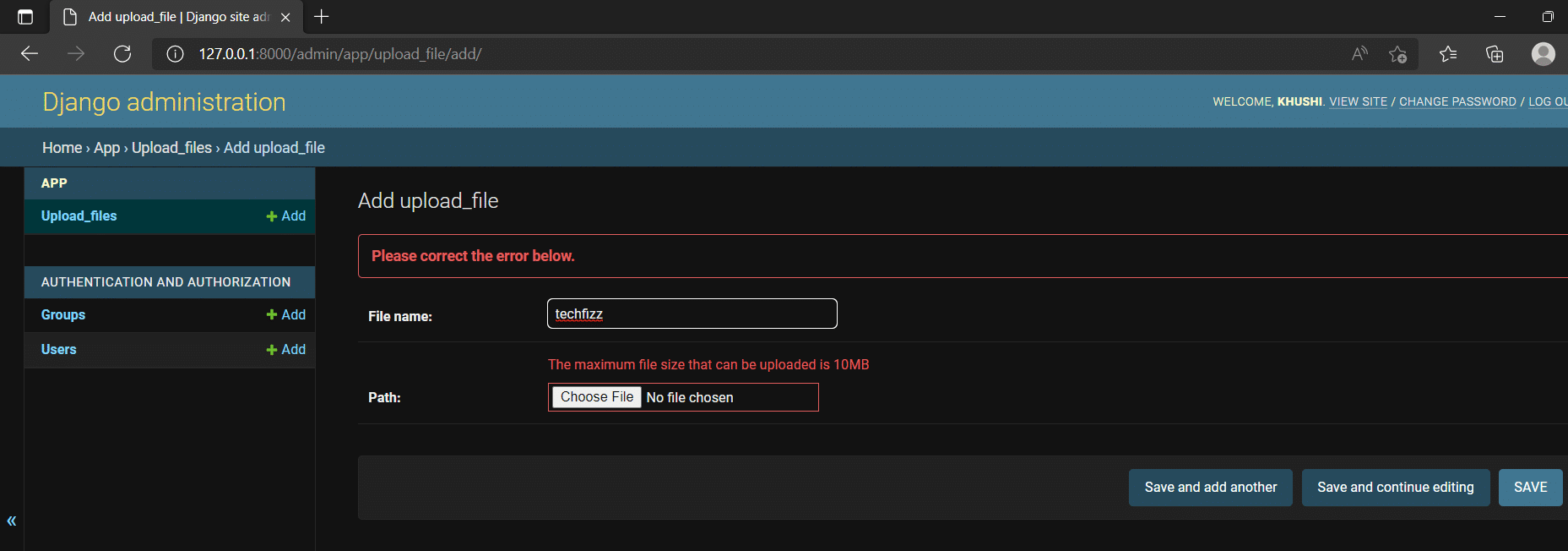Image resolution: width=1568 pixels, height=551 pixels.
Task: Reload the page with the refresh icon
Action: (122, 54)
